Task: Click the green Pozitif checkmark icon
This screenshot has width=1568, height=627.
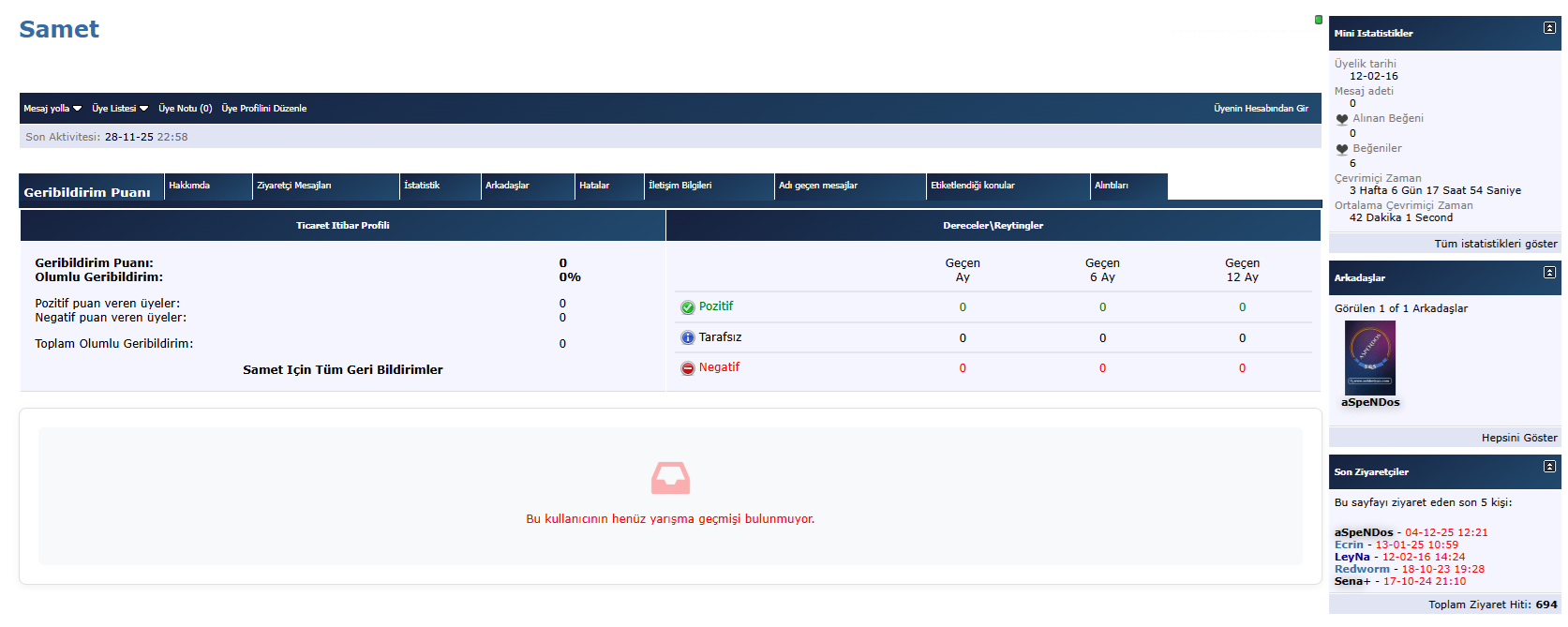Action: tap(687, 307)
